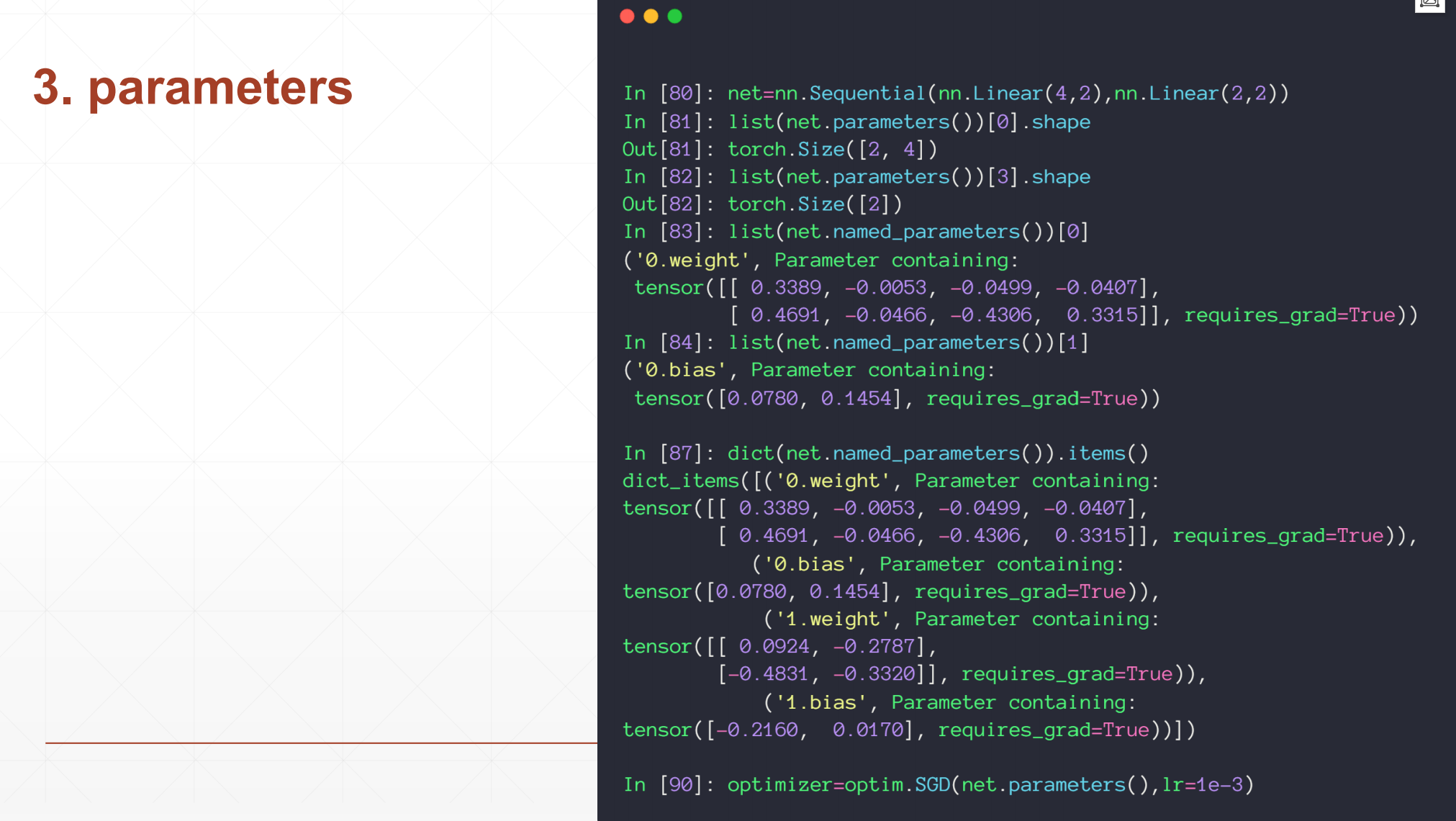1456x821 pixels.
Task: Click 'list(net.named_parameters())[0]' on In [83]
Action: tap(908, 232)
